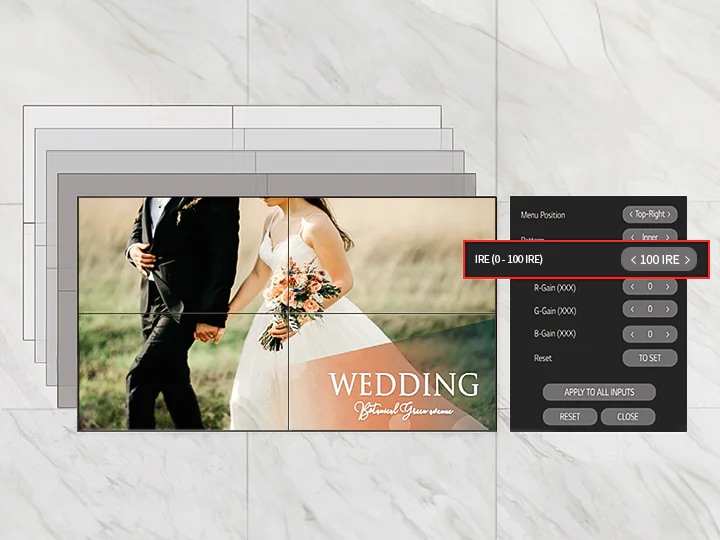Click APPLY TO ALL INPUTS button
The image size is (720, 540).
[x=599, y=392]
